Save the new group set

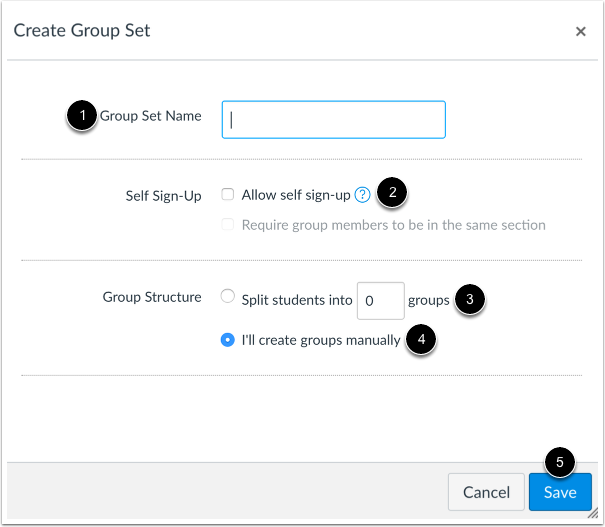coord(560,492)
